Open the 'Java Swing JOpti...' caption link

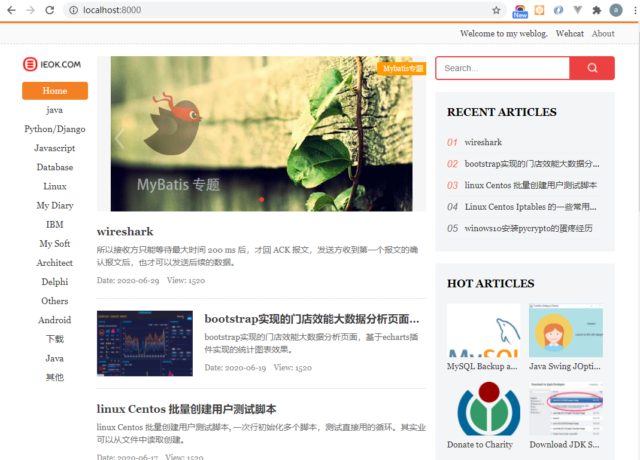[x=565, y=367]
